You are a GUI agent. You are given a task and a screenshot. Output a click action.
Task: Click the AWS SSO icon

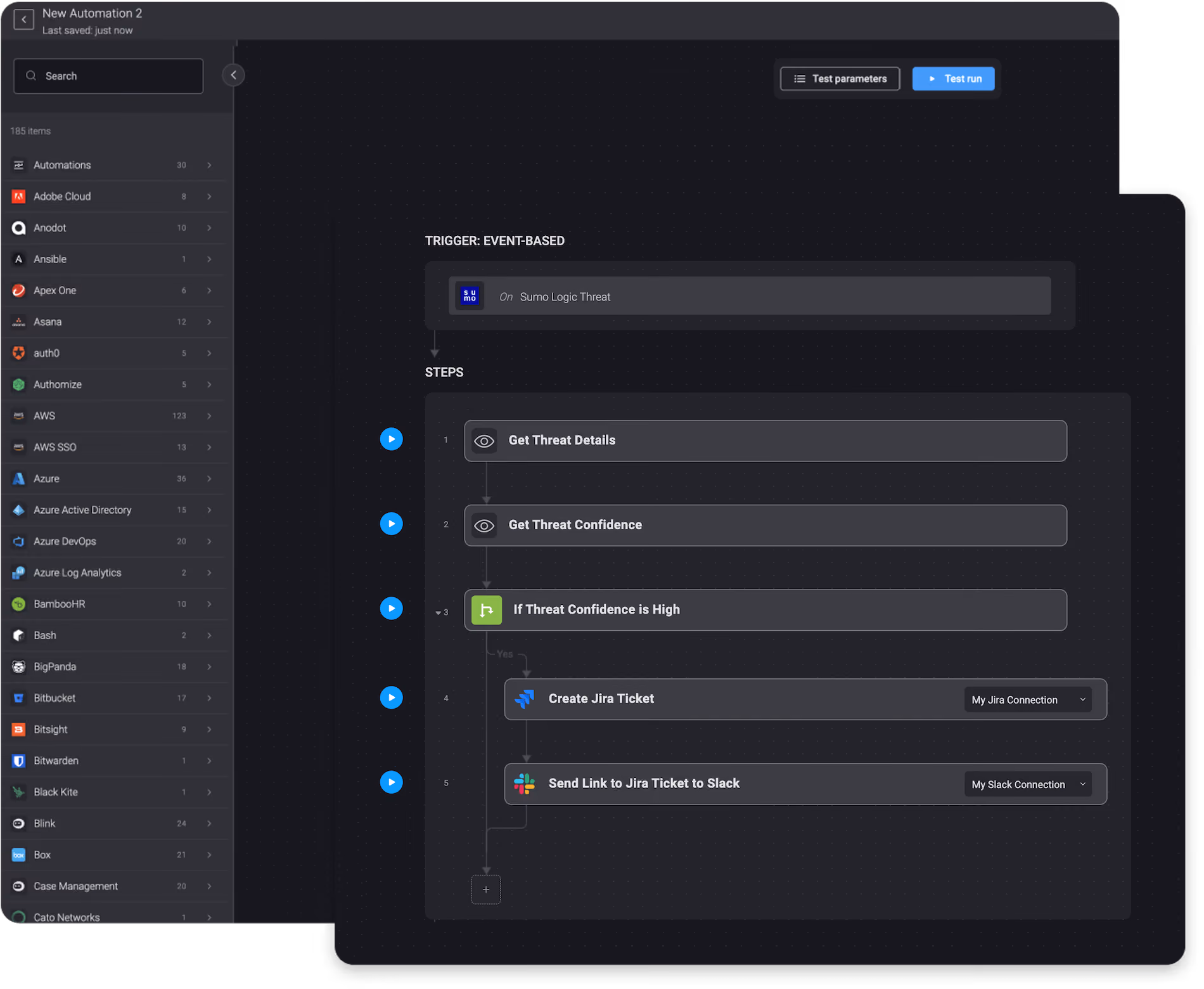pyautogui.click(x=18, y=447)
